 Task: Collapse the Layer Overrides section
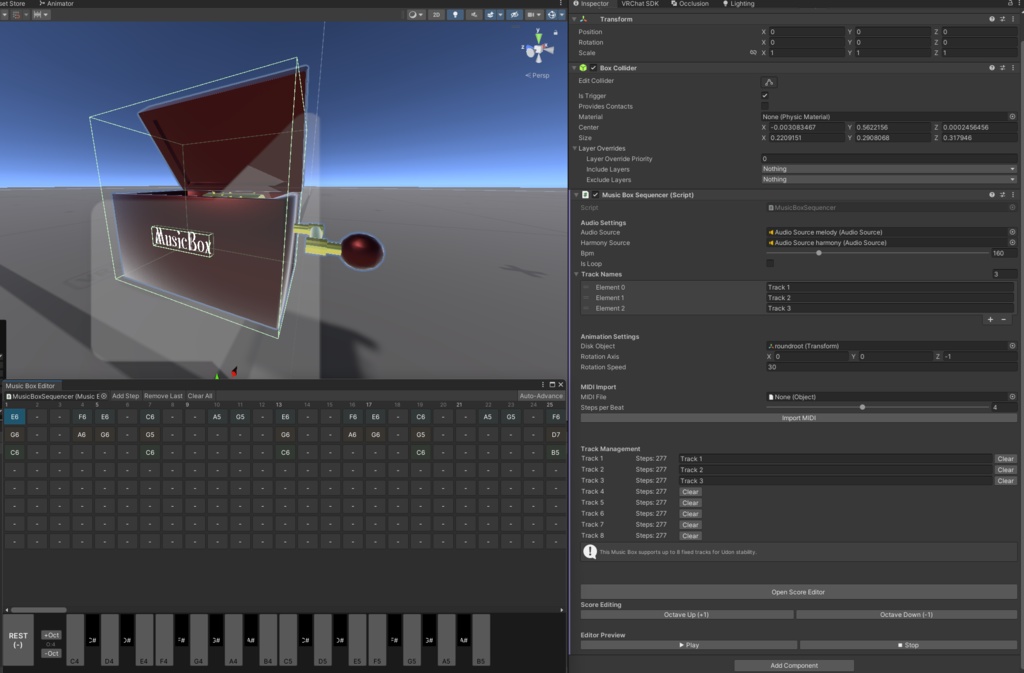point(575,149)
